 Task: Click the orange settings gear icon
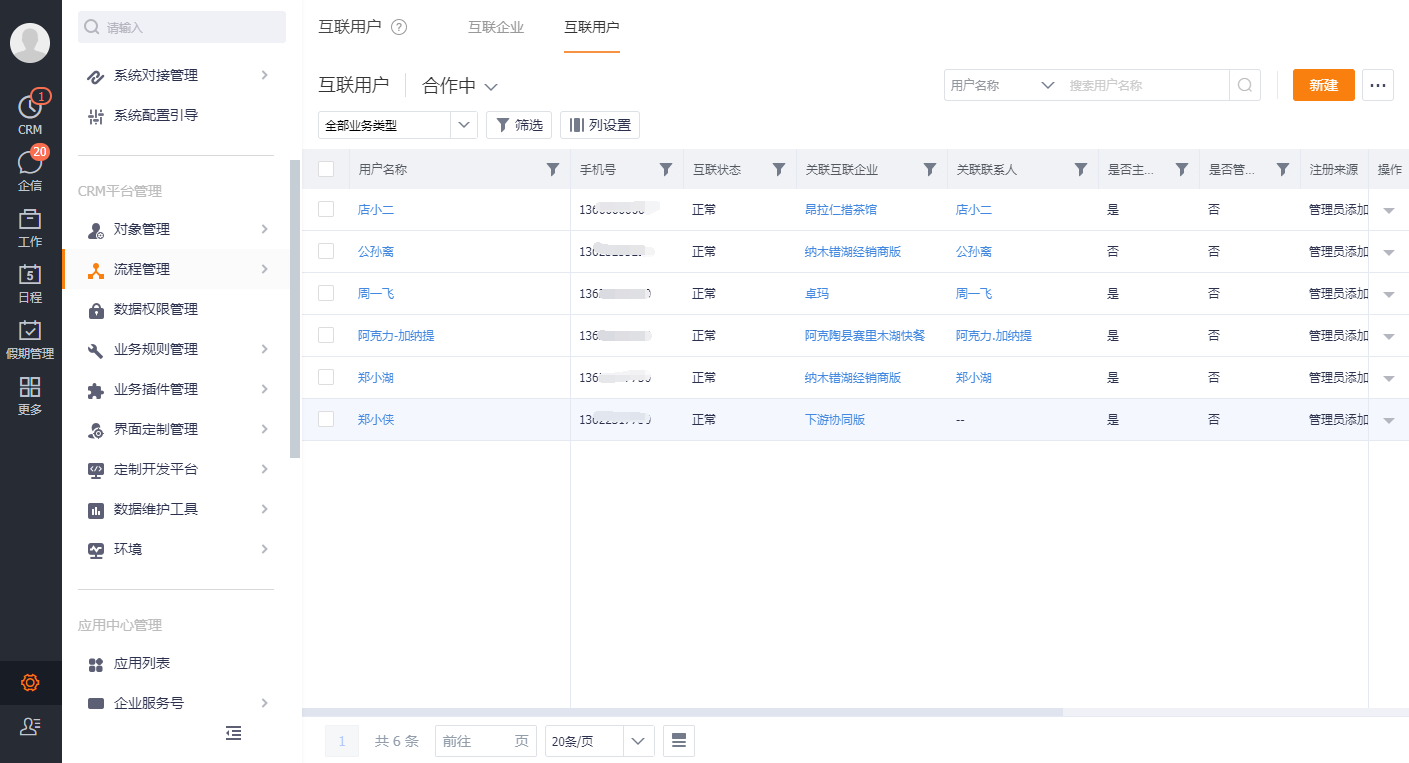pos(30,682)
